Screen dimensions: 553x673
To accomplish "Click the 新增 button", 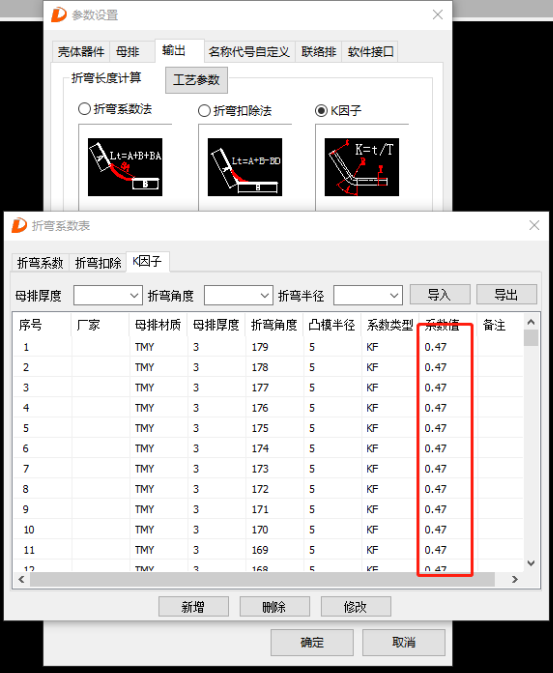I will (x=193, y=606).
